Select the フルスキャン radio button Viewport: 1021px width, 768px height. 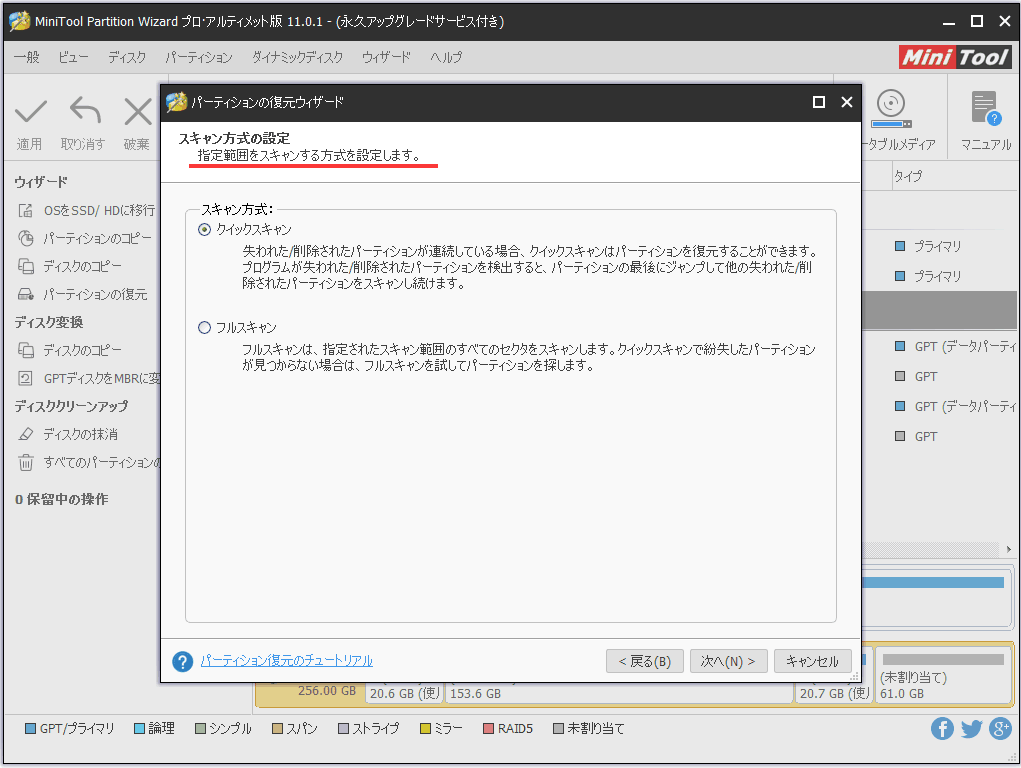point(203,327)
